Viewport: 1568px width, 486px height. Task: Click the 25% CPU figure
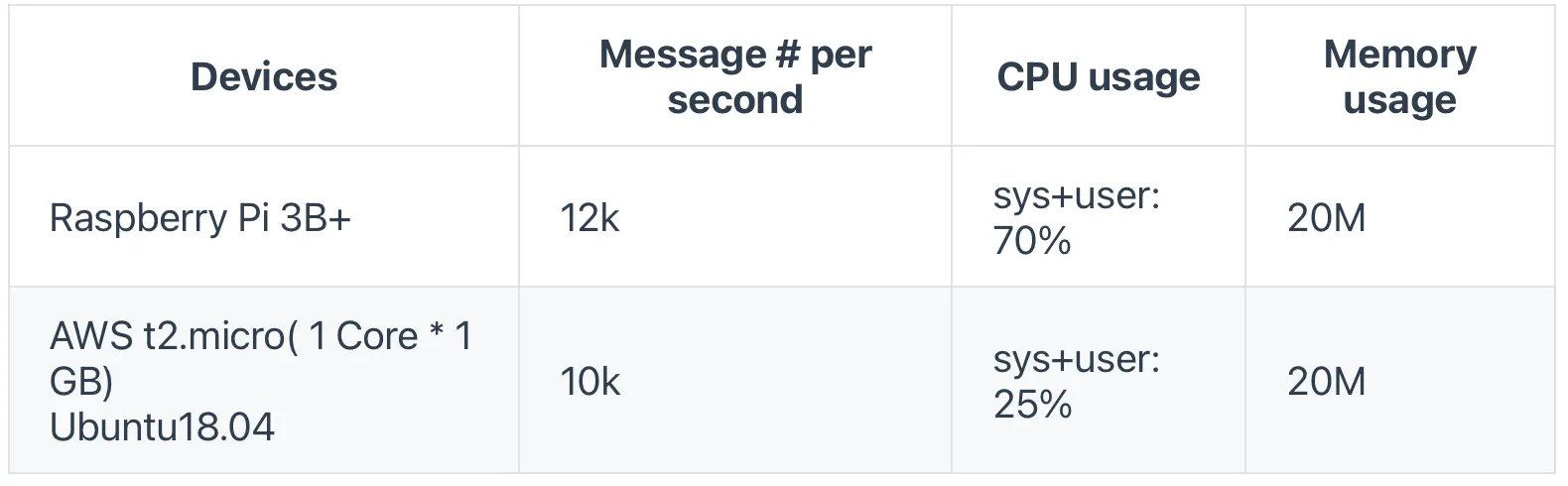coord(1032,405)
